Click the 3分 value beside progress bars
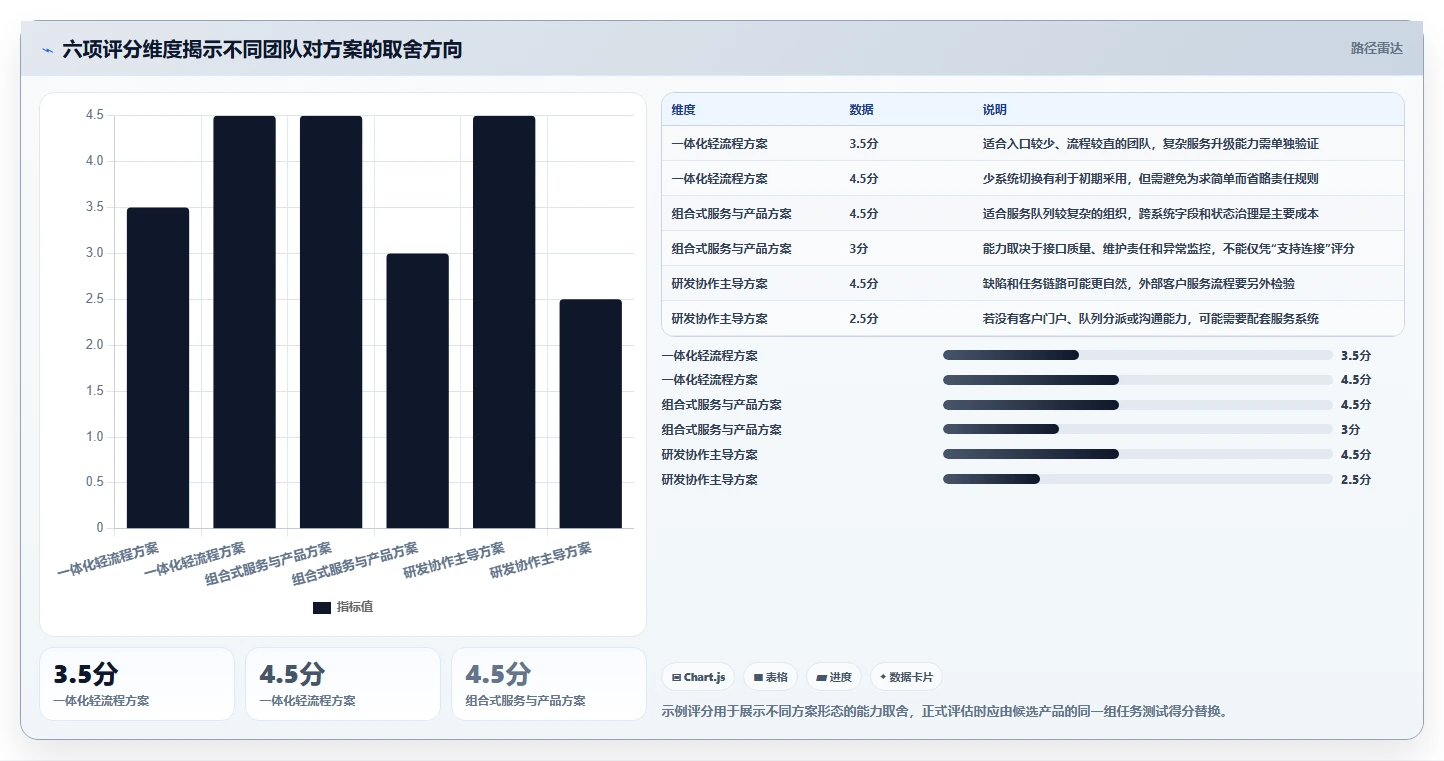 coord(1351,430)
